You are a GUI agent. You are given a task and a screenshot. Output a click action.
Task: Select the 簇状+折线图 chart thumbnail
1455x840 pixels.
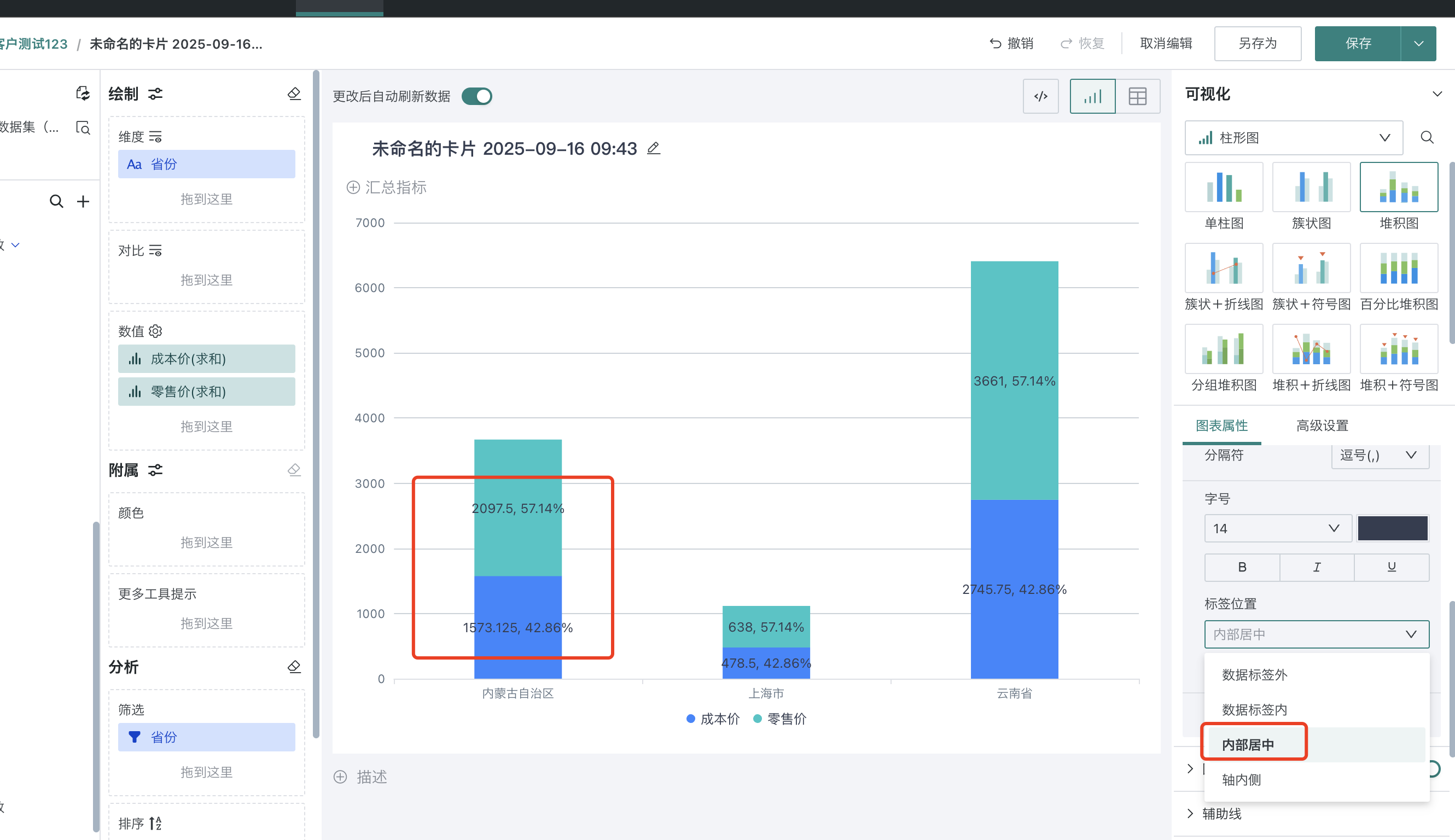(1224, 267)
